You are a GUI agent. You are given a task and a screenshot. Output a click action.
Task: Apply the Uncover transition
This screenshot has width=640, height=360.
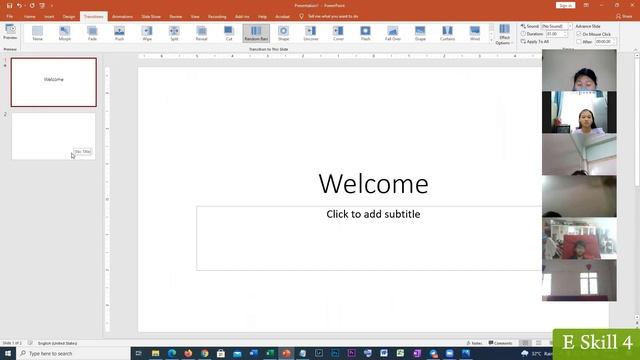tap(311, 33)
